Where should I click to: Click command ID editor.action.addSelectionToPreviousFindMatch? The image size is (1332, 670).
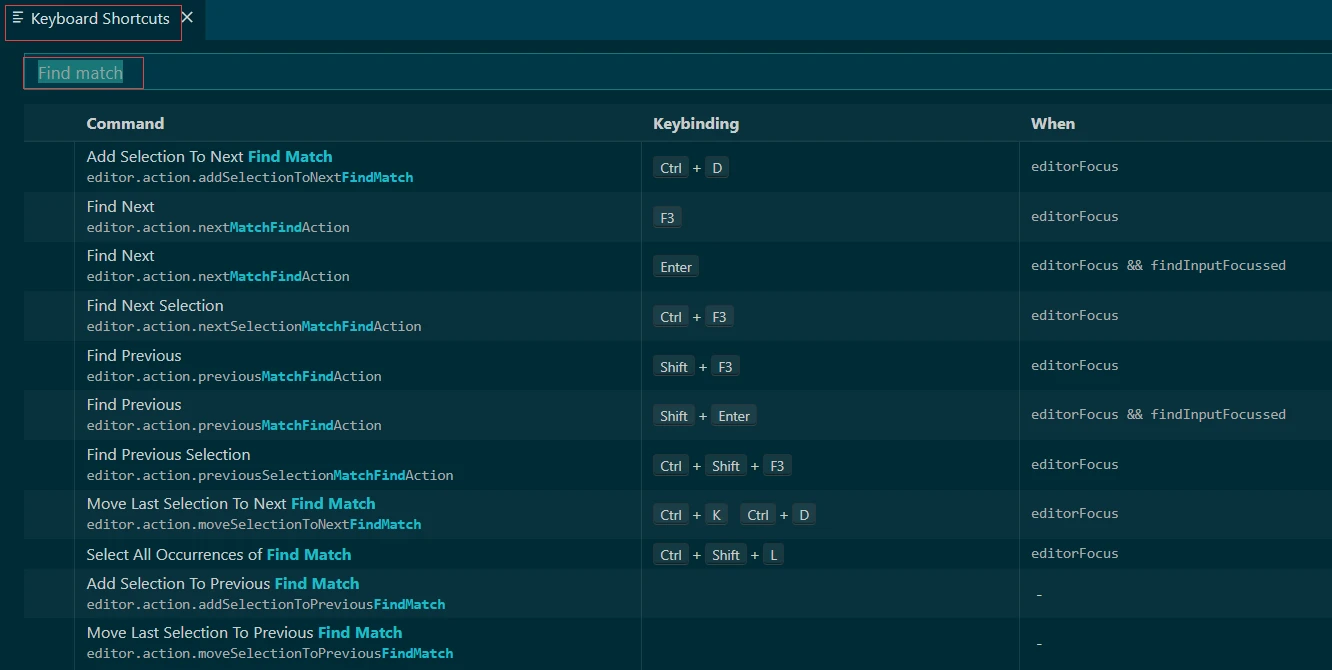(266, 604)
